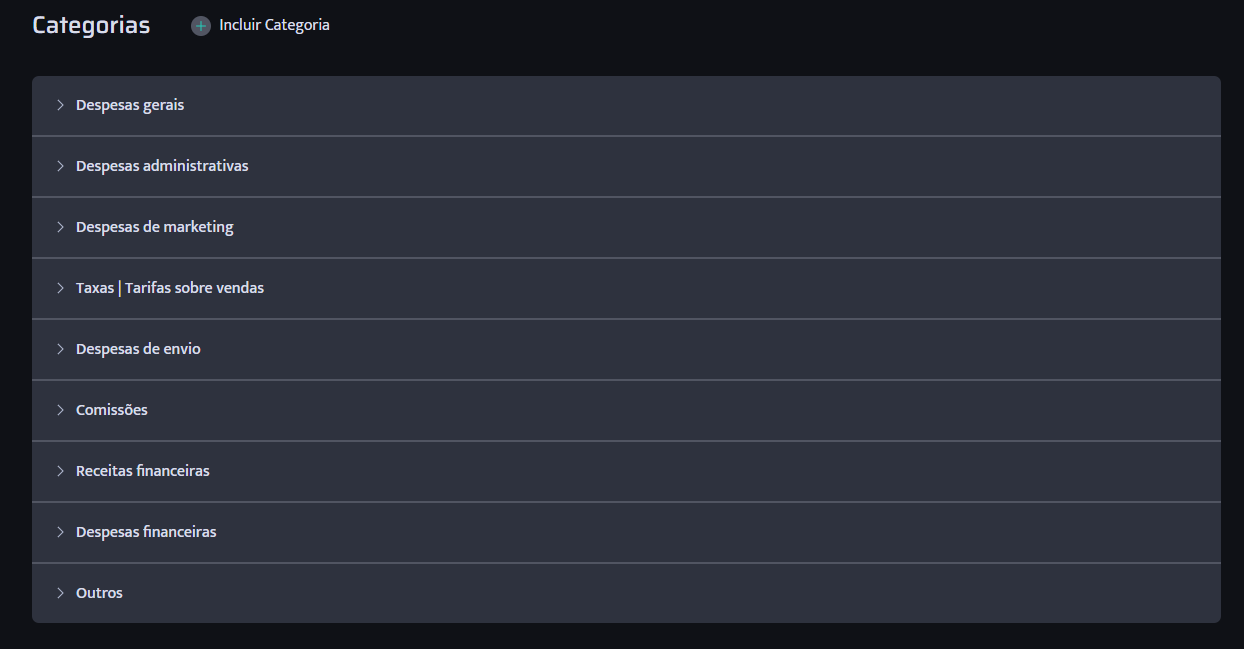Select the Despesas gerais category label
This screenshot has height=649, width=1244.
[x=130, y=105]
